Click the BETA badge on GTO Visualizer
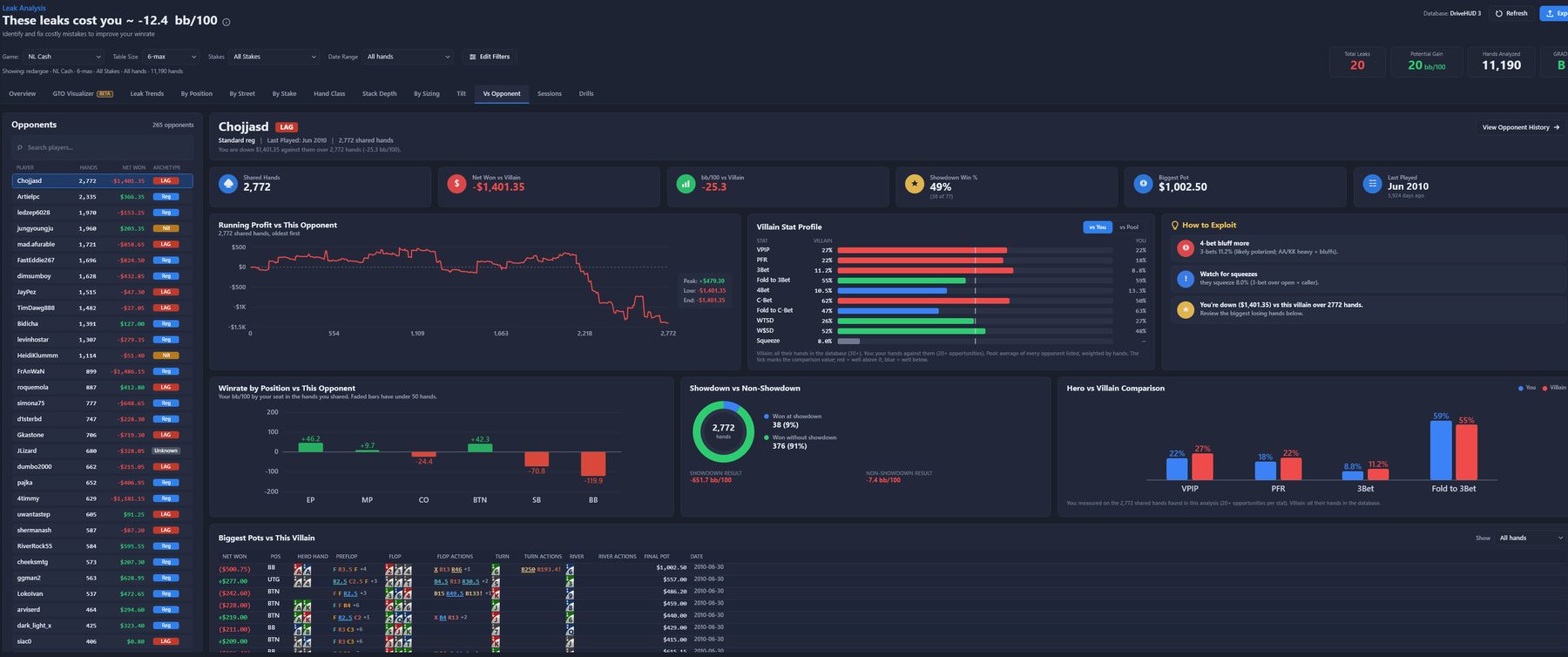1568x657 pixels. tap(105, 94)
